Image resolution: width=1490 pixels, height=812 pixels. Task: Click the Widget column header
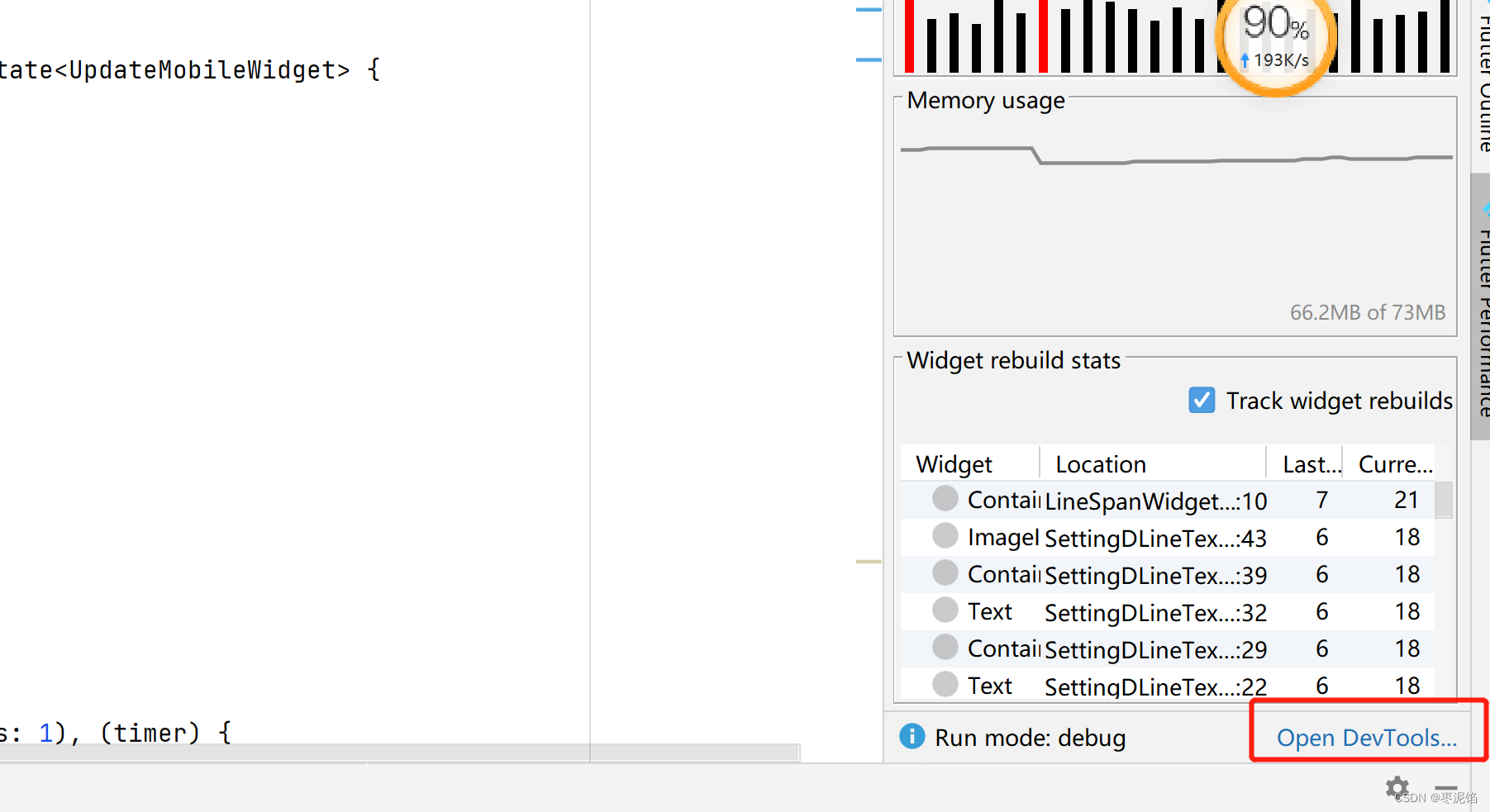click(x=969, y=464)
